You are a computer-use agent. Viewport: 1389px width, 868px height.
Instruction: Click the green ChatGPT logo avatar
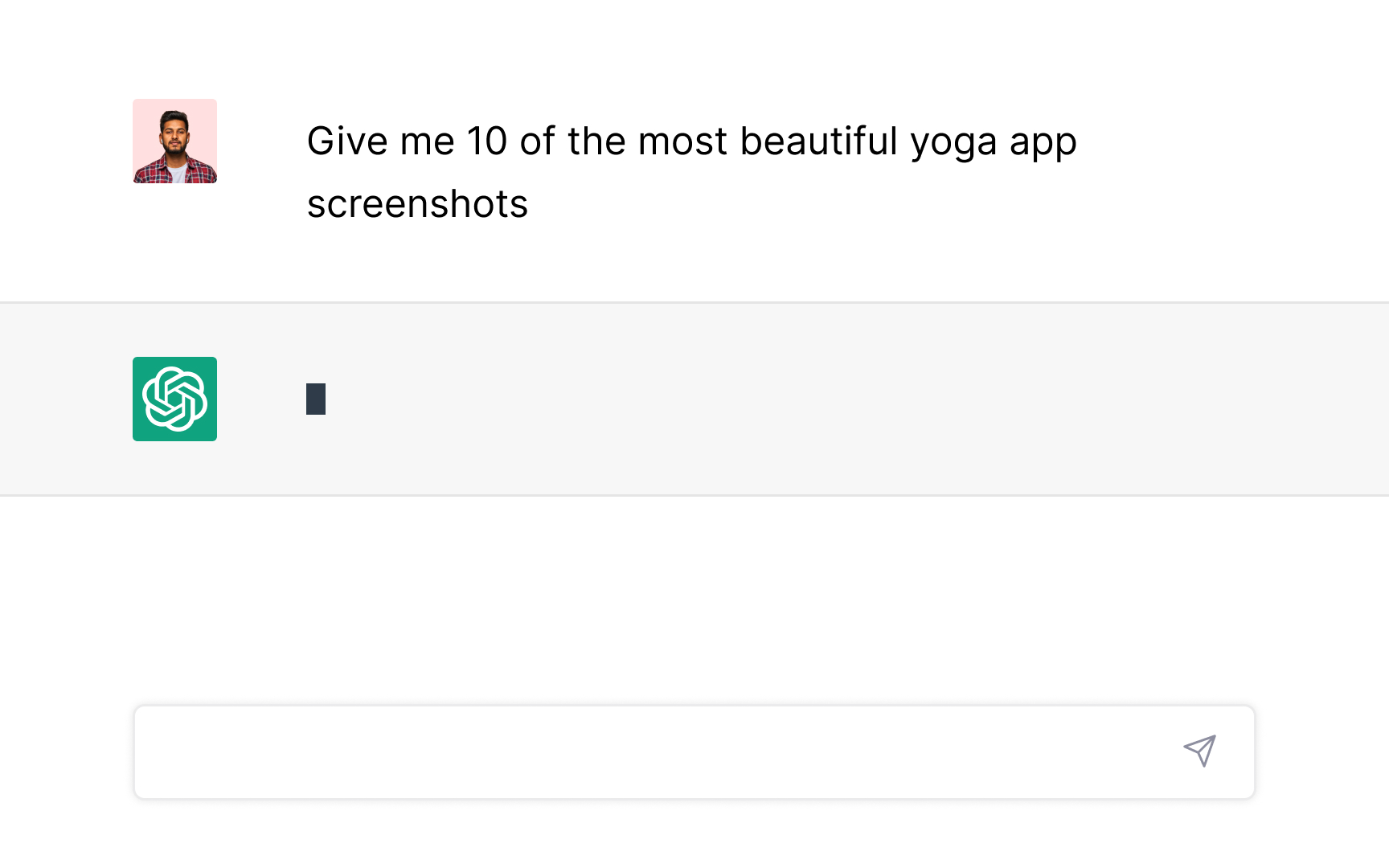(174, 399)
